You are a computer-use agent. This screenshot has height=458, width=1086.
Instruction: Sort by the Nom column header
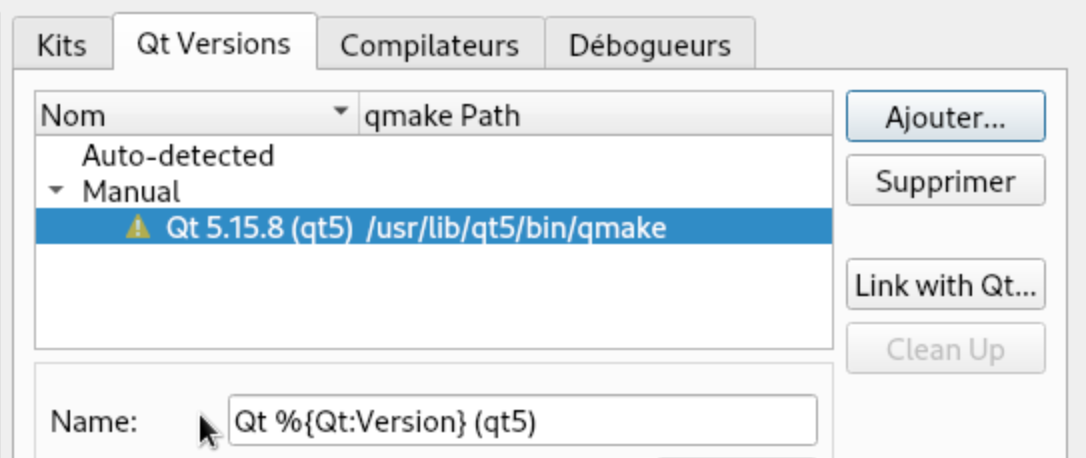[x=180, y=115]
